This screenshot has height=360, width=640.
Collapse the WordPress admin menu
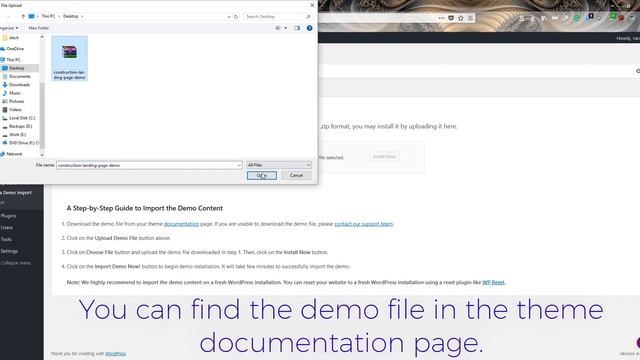coord(16,263)
